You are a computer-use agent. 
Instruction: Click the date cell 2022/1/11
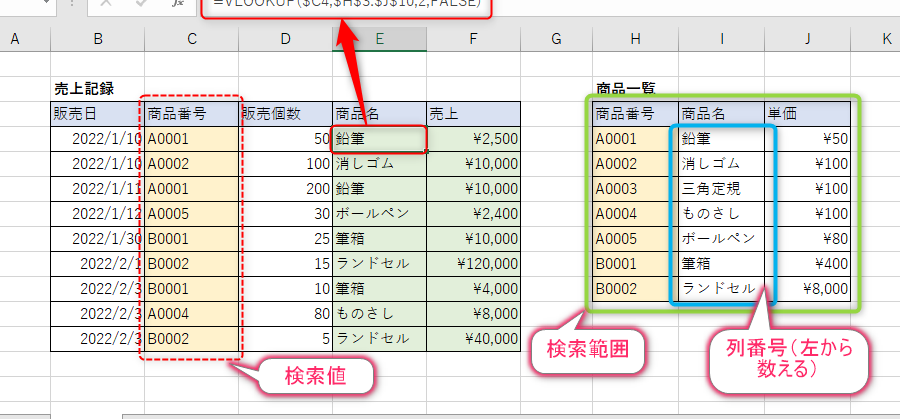[98, 189]
